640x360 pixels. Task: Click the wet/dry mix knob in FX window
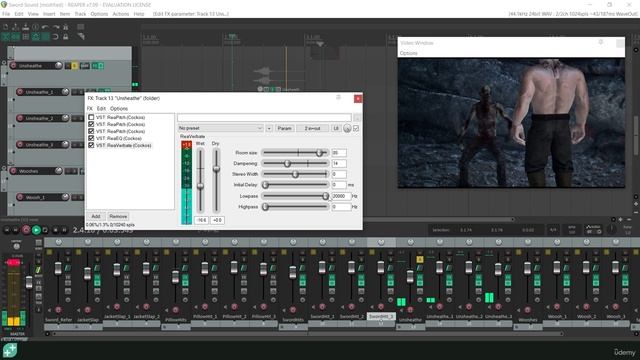347,128
